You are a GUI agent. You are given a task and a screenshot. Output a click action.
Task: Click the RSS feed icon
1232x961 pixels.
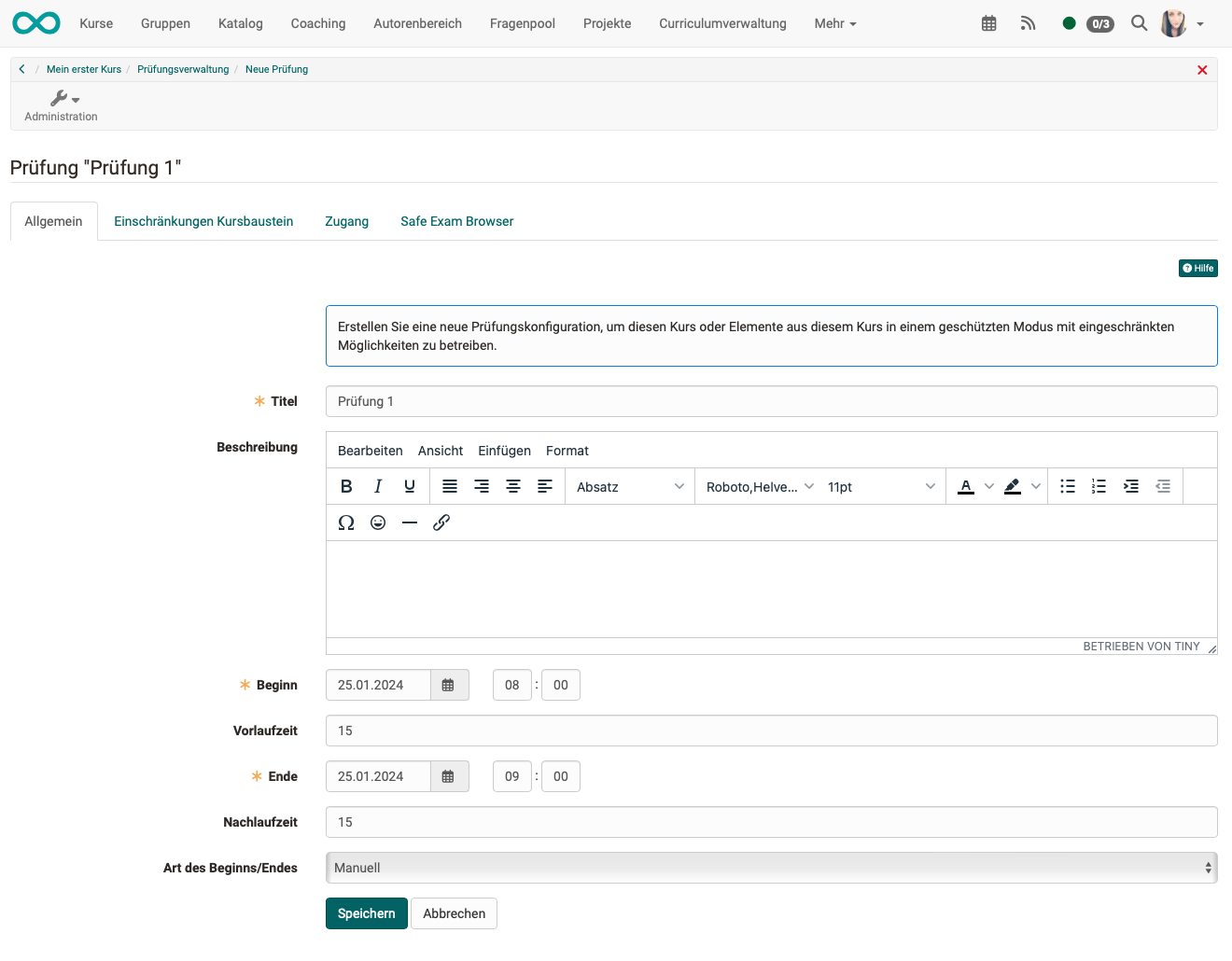click(x=1028, y=22)
